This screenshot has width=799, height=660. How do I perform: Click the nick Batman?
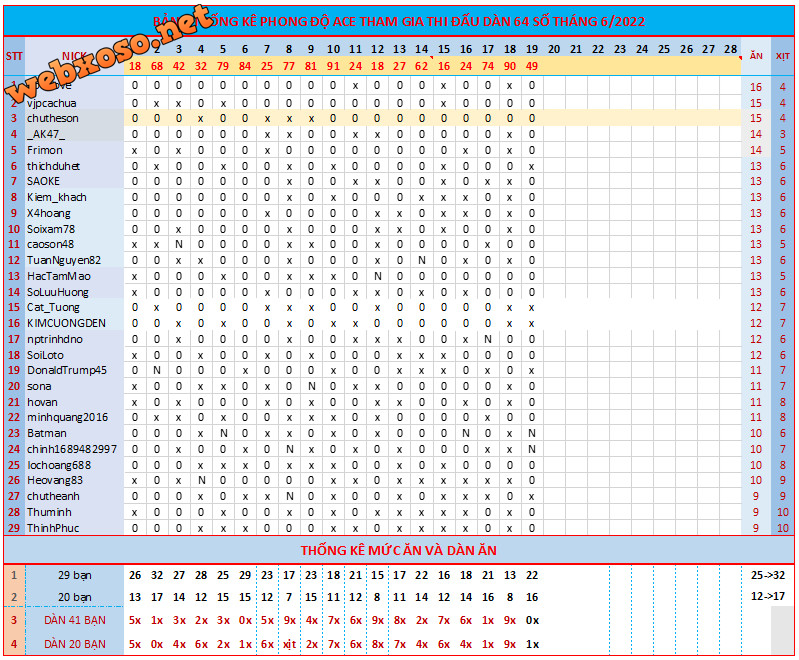(46, 433)
